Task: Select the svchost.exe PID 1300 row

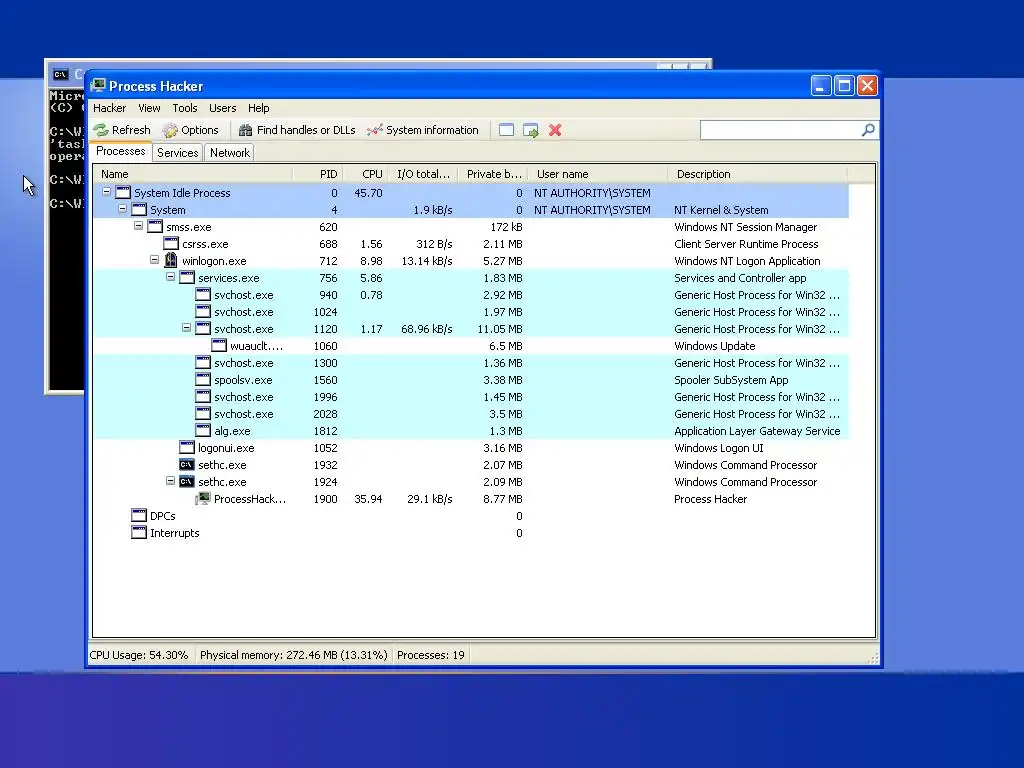Action: tap(471, 362)
